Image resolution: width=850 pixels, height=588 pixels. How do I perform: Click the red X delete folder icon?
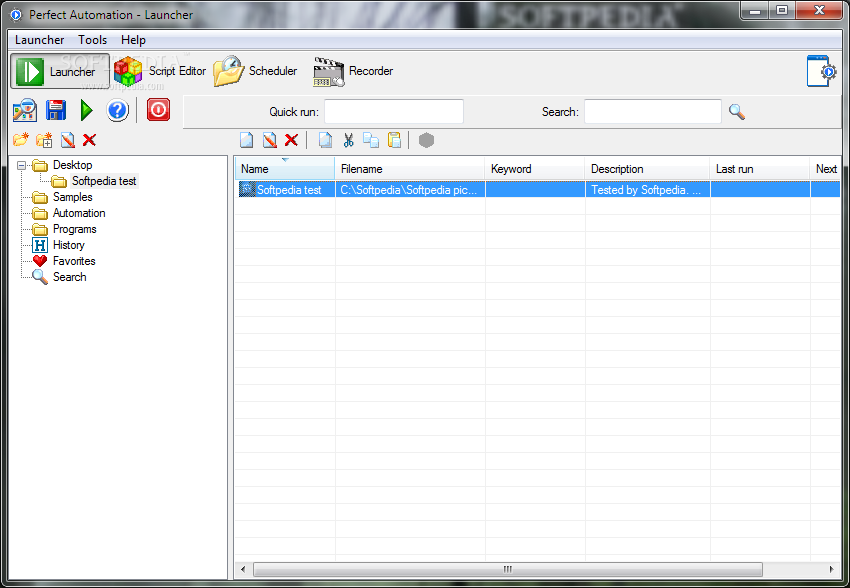click(x=89, y=140)
